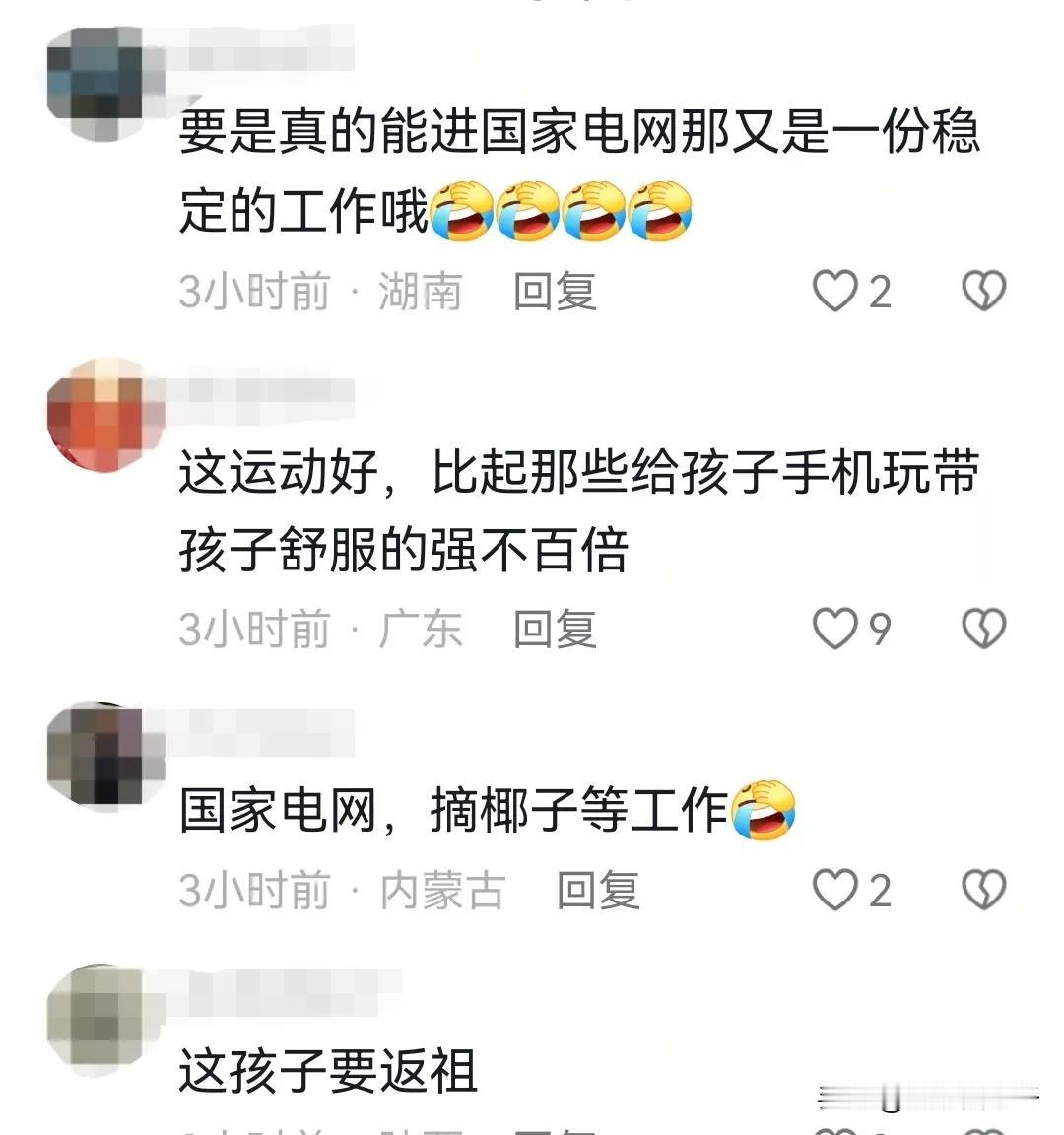
Task: Tap 回复 under the 内蒙古 comment
Action: (598, 891)
